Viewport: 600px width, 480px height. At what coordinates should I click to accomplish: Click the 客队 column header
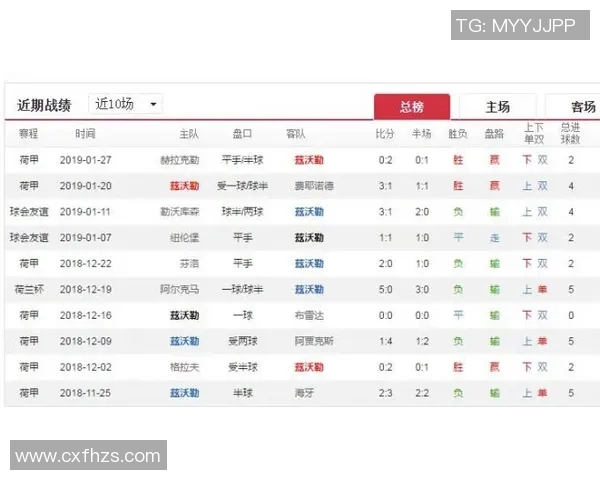(x=295, y=134)
